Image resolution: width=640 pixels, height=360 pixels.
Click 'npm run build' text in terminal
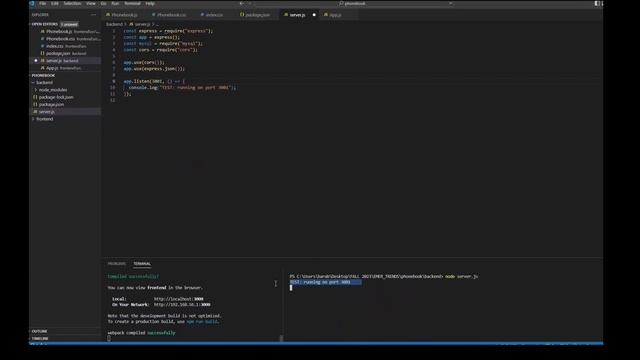[202, 322]
